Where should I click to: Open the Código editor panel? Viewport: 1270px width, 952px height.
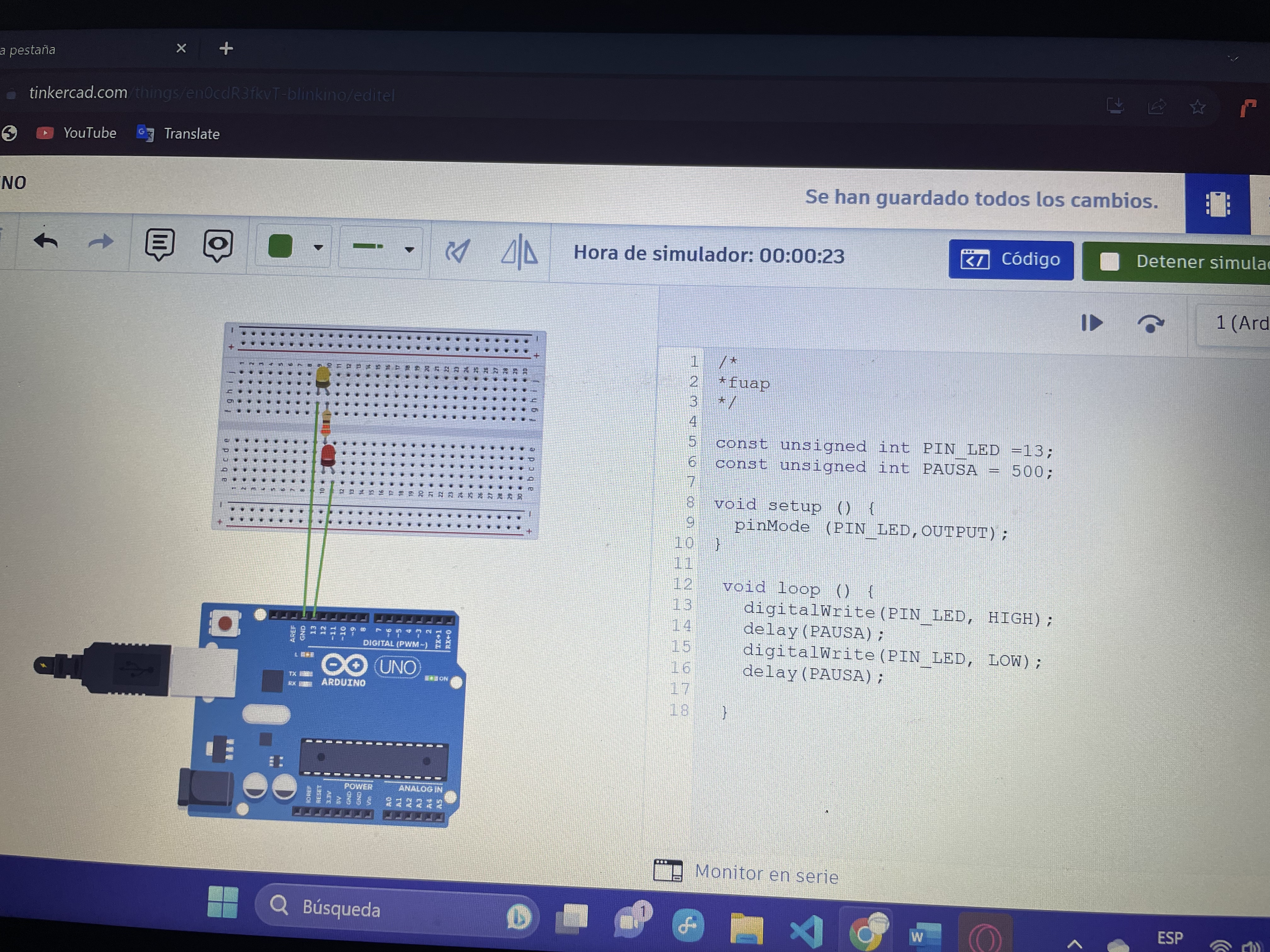tap(1010, 260)
